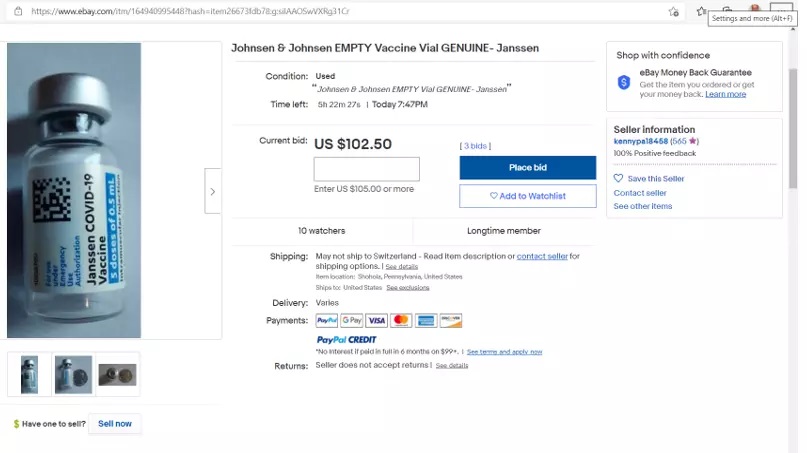Image resolution: width=807 pixels, height=453 pixels.
Task: Click the lock icon beside the URL
Action: click(18, 11)
